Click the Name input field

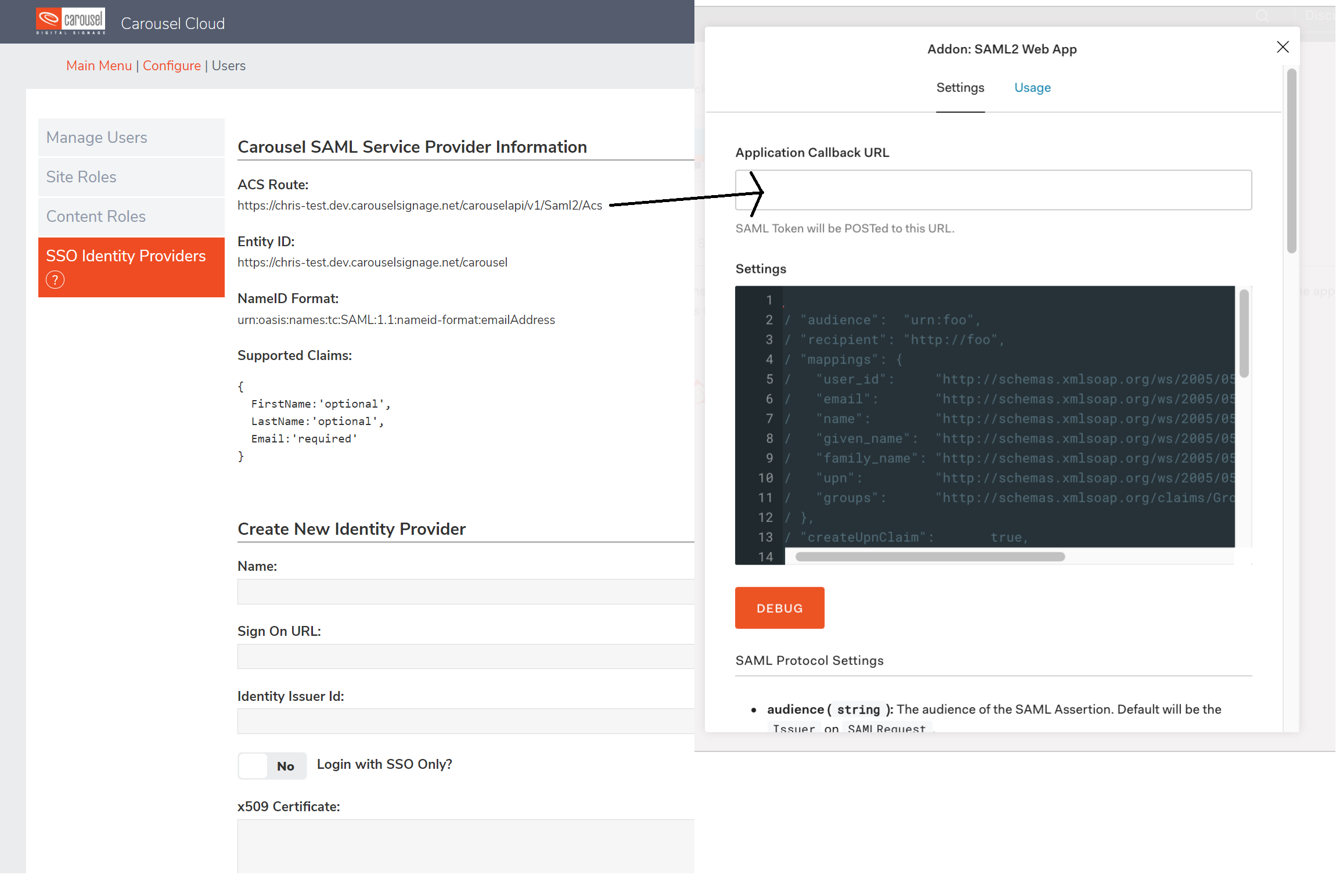coord(465,591)
